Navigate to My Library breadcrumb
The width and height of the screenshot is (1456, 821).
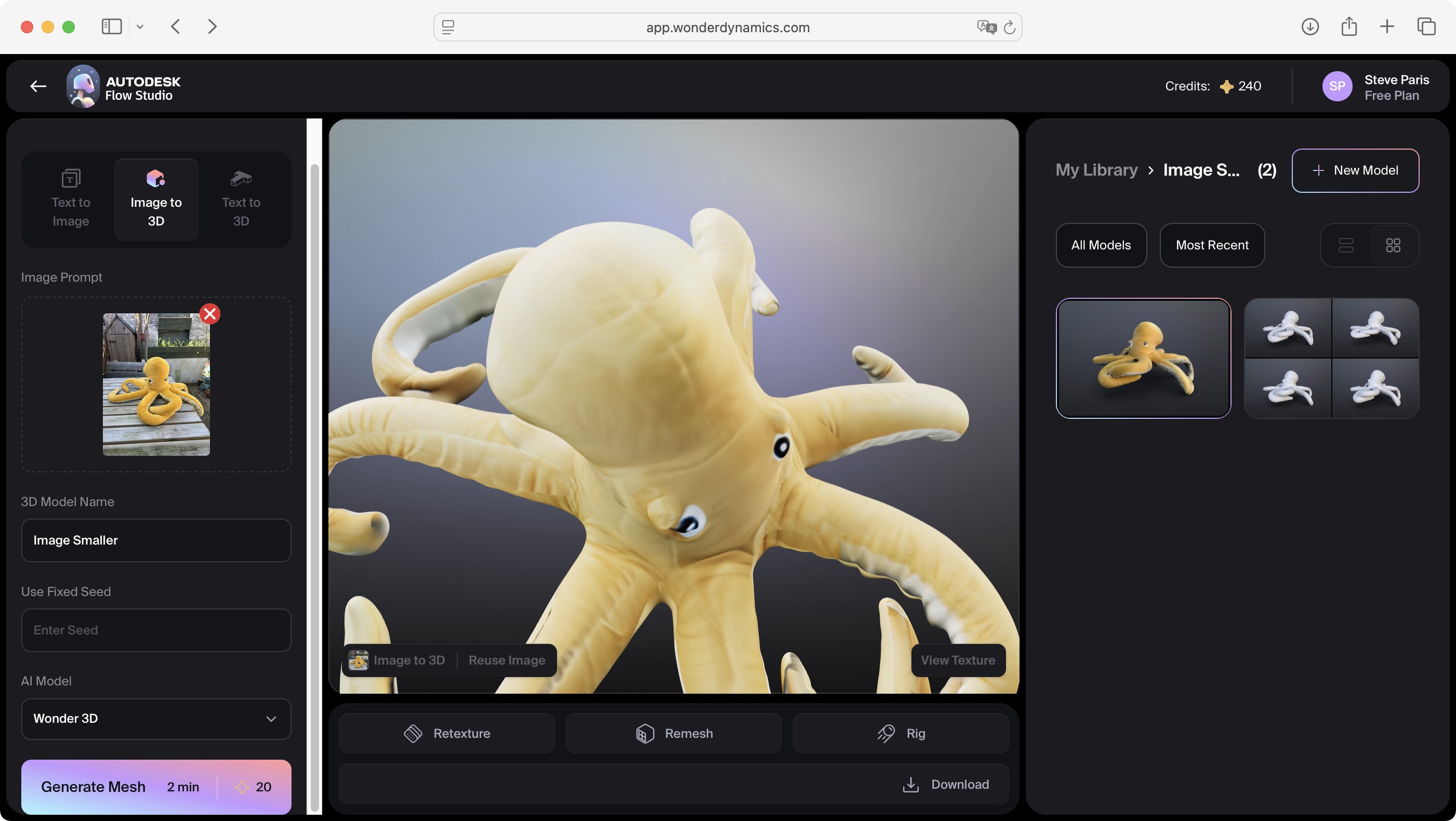(x=1096, y=169)
